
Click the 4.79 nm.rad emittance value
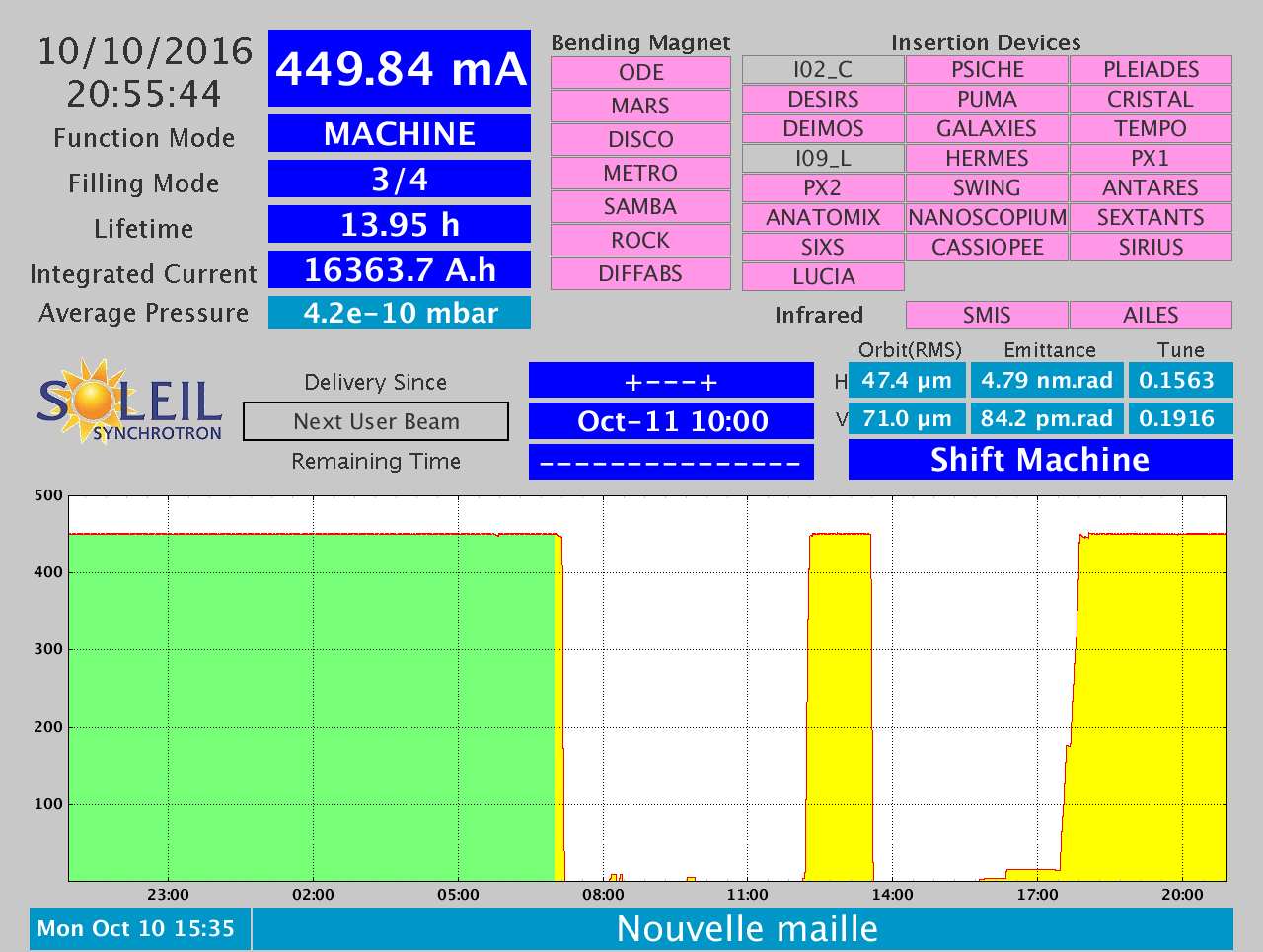(1047, 381)
